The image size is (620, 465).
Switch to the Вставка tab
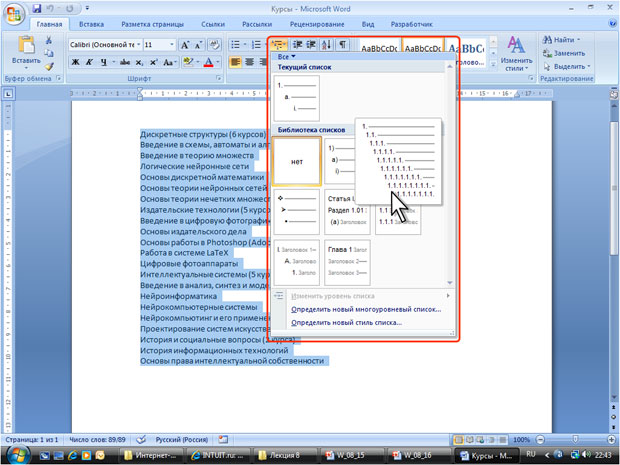[91, 24]
